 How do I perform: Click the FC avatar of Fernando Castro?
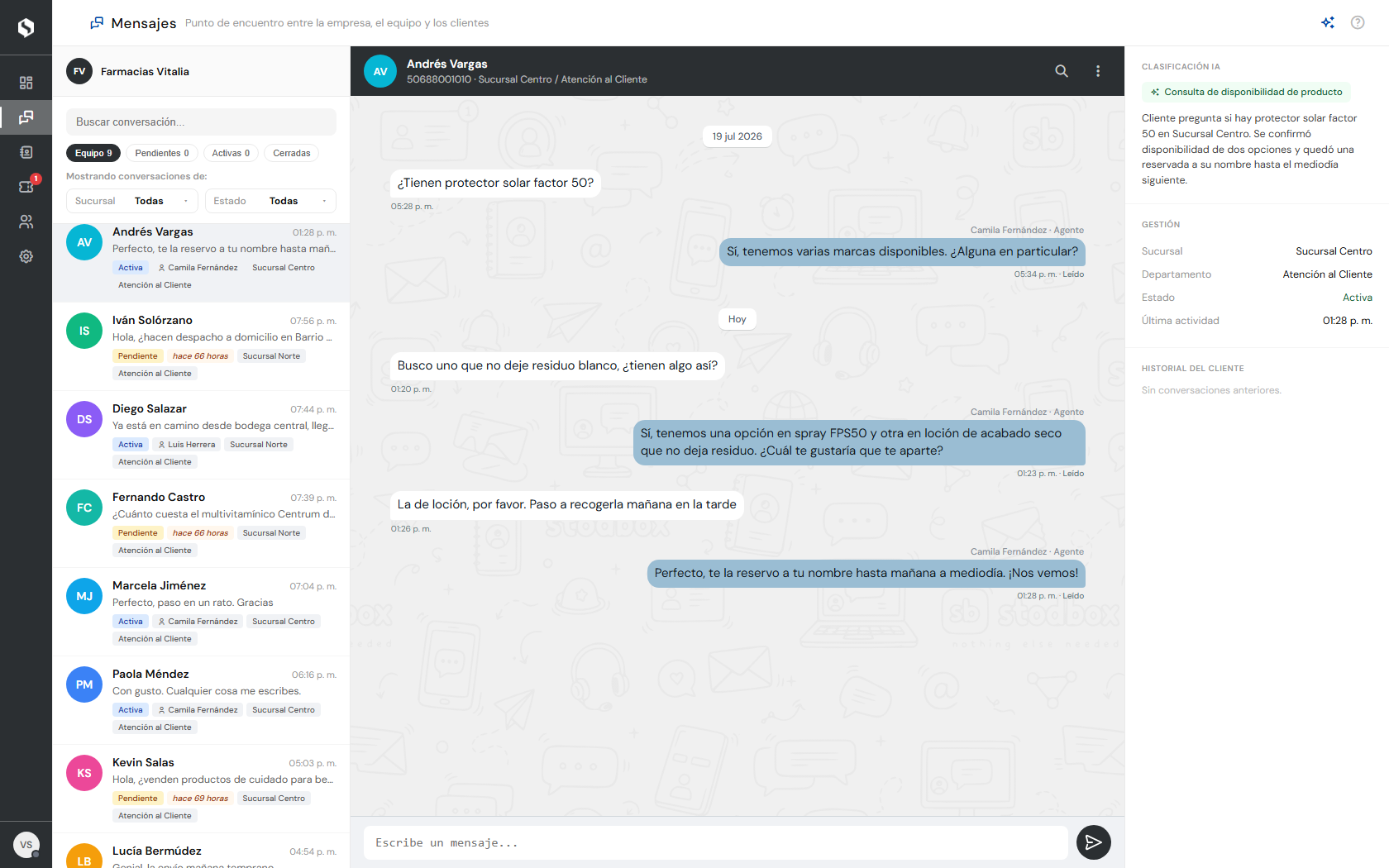[x=84, y=508]
